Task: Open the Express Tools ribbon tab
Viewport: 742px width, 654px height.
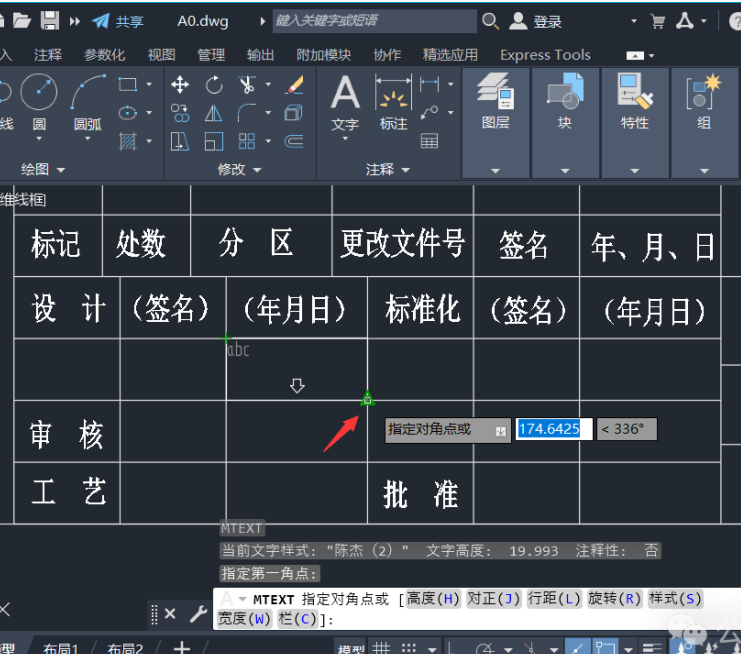Action: (545, 55)
